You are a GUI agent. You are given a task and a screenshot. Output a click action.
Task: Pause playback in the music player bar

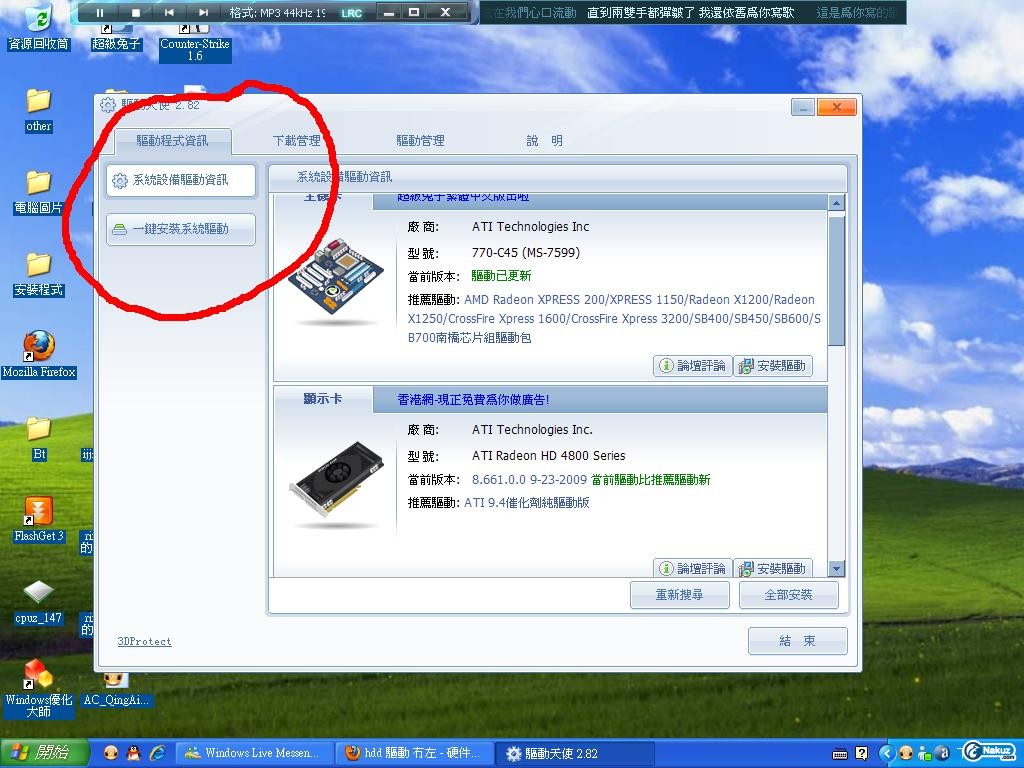point(100,12)
